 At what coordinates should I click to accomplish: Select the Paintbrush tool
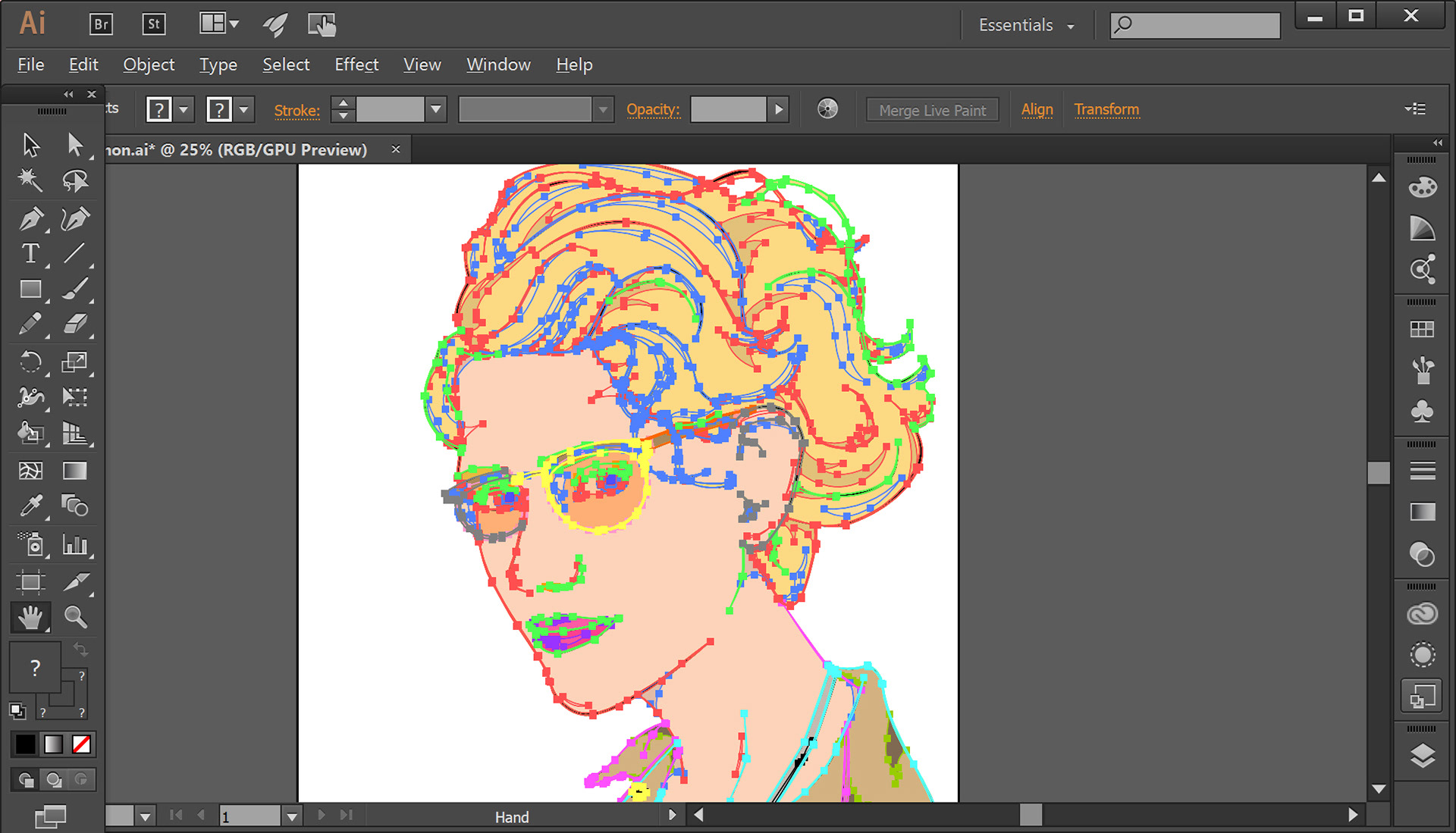point(75,289)
